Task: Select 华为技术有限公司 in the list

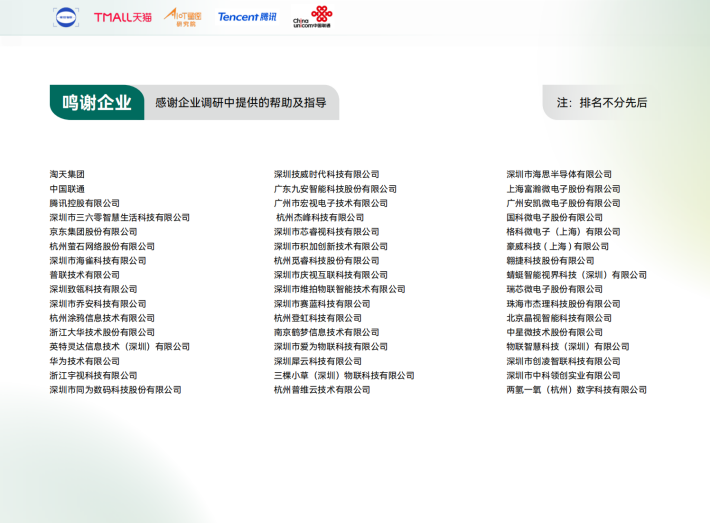Action: [84, 361]
